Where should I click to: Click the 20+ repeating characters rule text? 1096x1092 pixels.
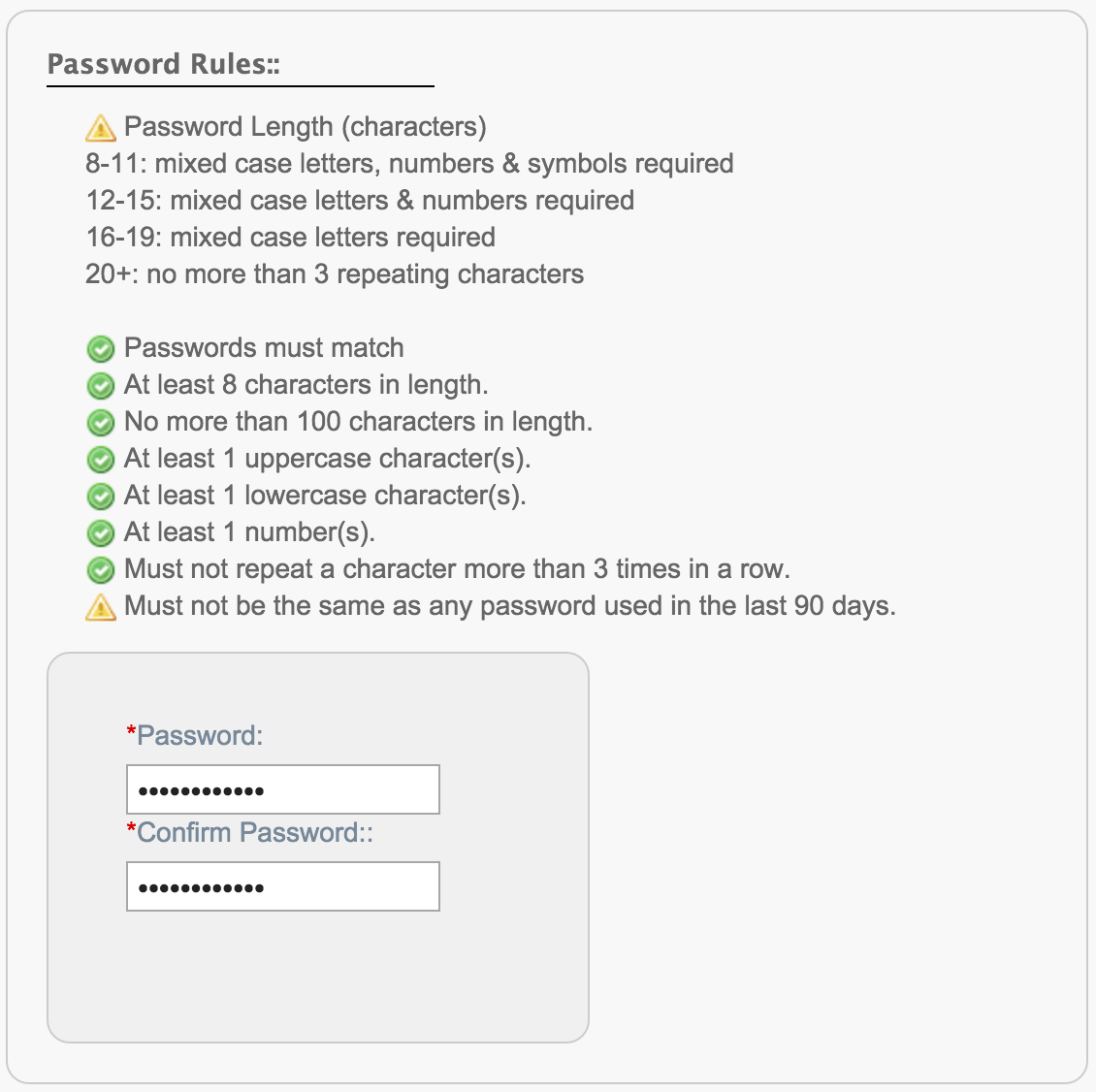click(x=335, y=274)
